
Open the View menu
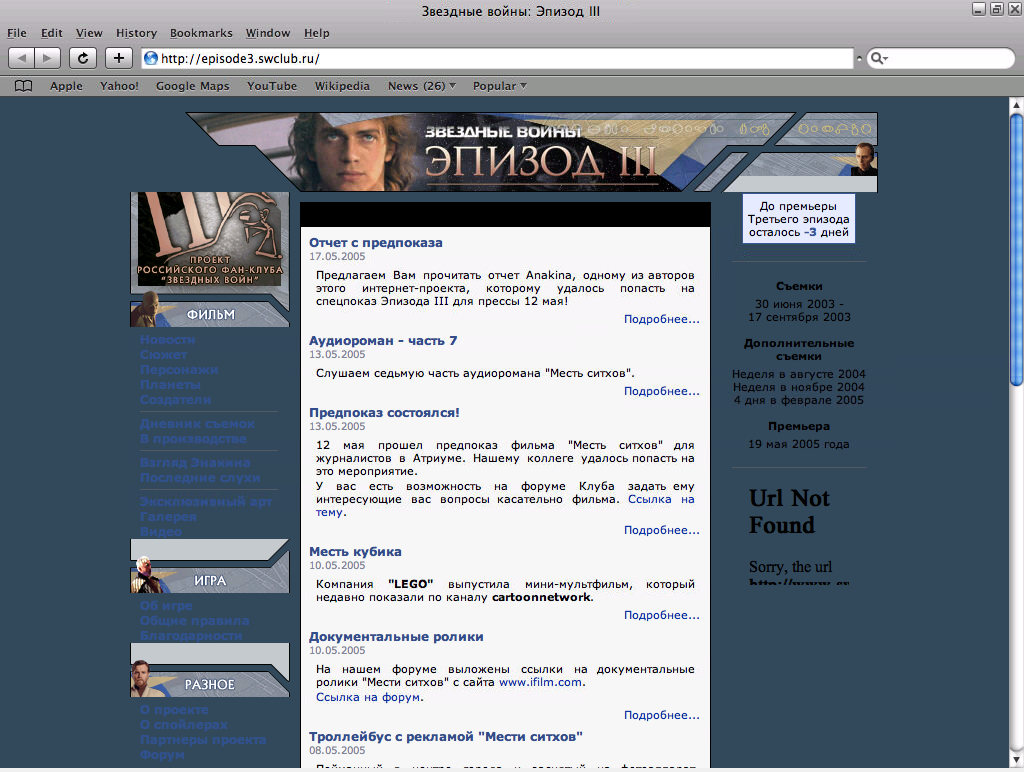click(89, 33)
